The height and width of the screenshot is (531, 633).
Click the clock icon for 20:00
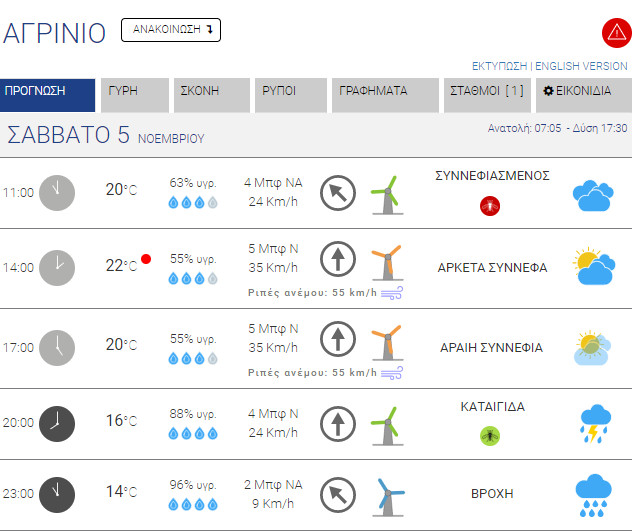click(57, 422)
